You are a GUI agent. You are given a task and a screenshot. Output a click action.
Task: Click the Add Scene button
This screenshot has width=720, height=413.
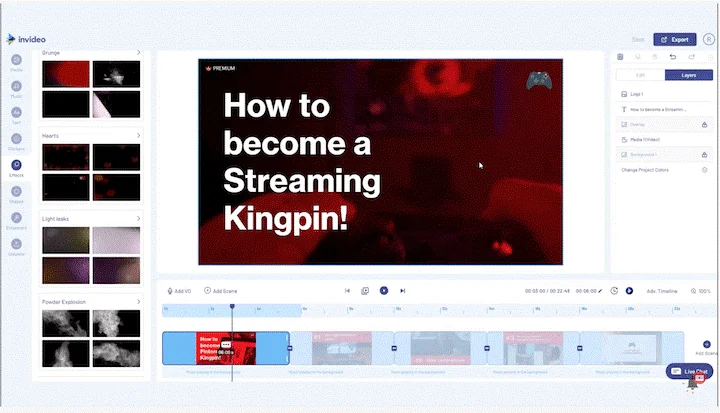point(220,291)
